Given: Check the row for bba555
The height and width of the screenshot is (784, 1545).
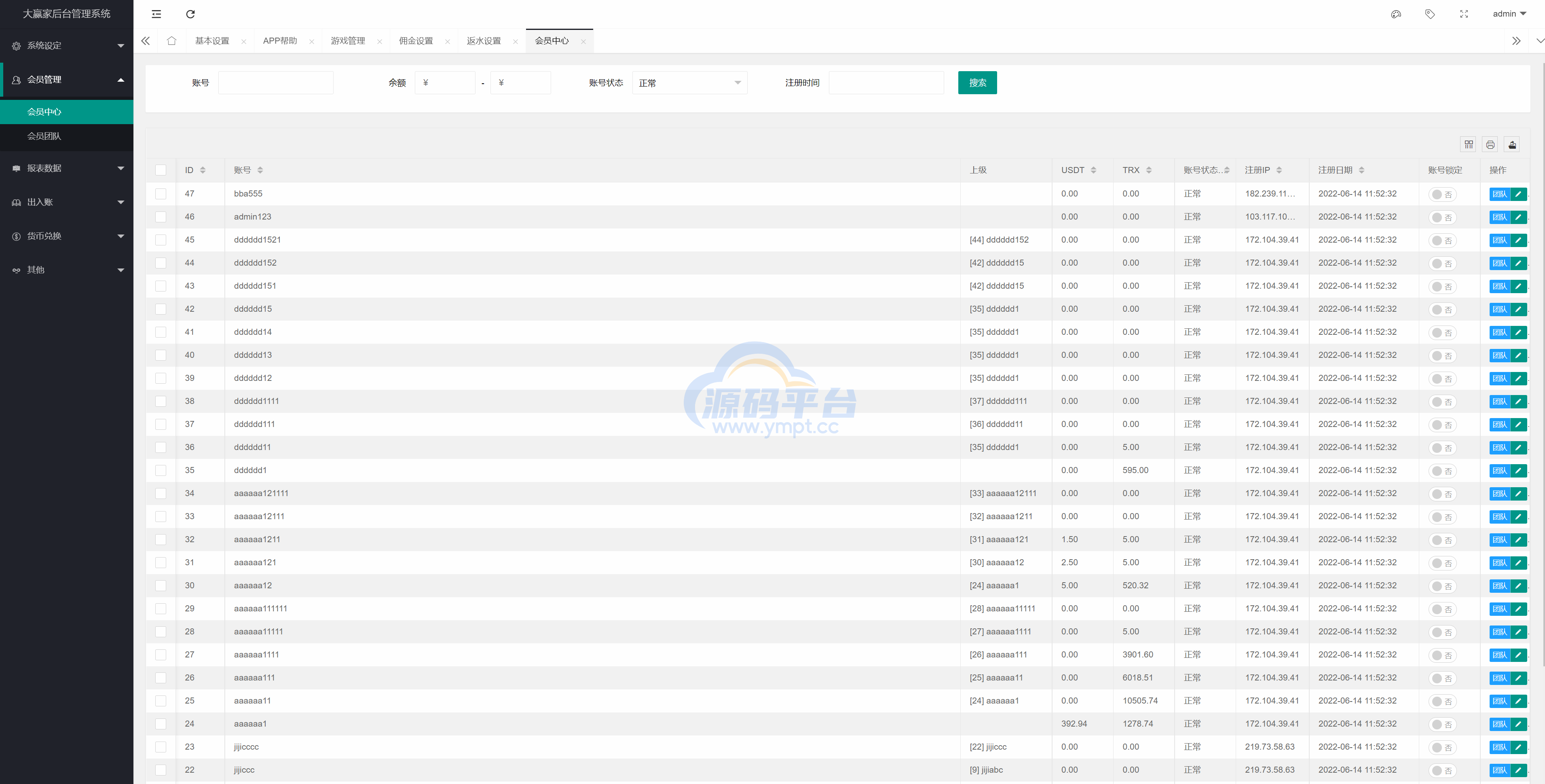Looking at the screenshot, I should click(x=161, y=194).
